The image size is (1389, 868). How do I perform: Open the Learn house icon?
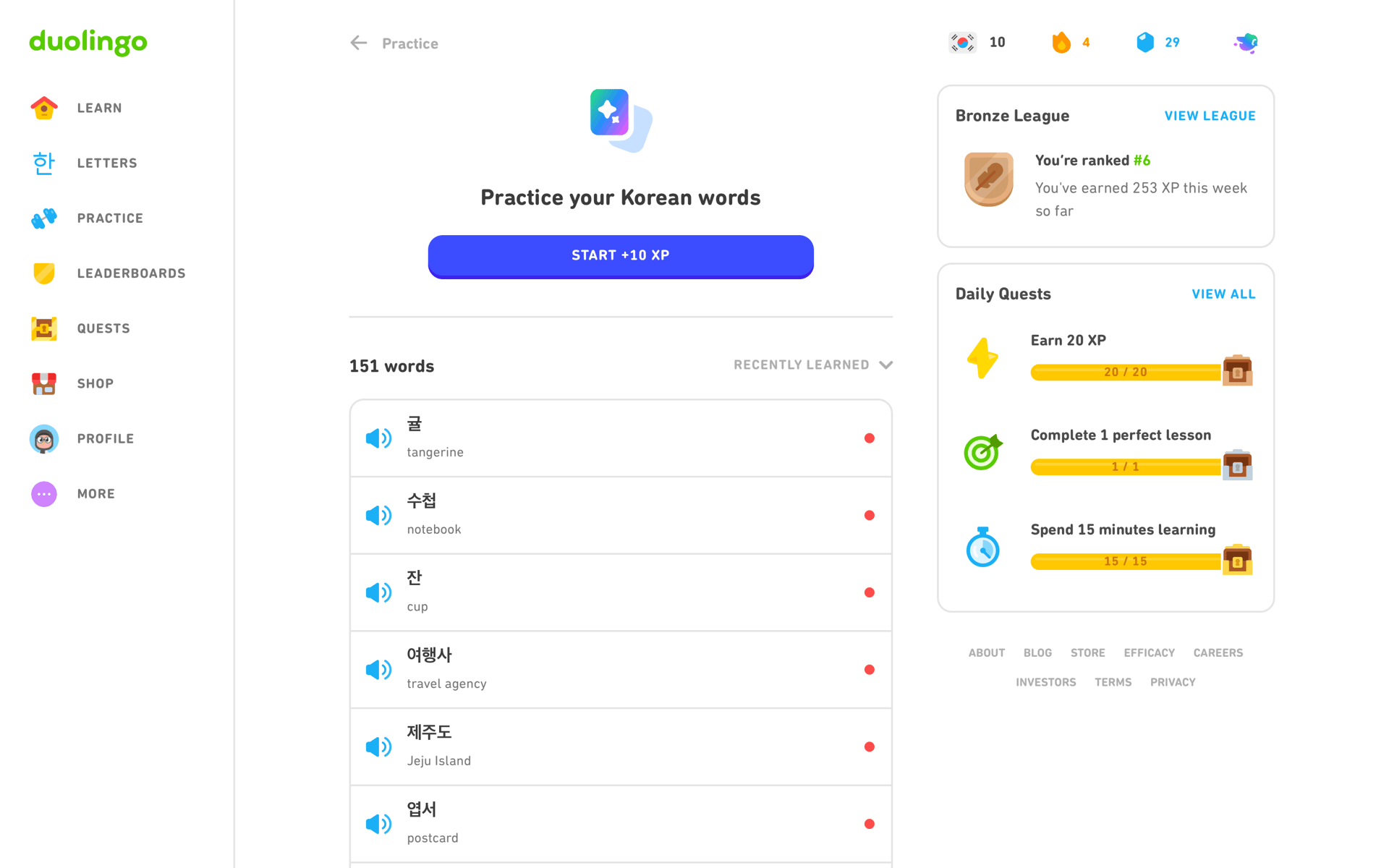click(44, 108)
